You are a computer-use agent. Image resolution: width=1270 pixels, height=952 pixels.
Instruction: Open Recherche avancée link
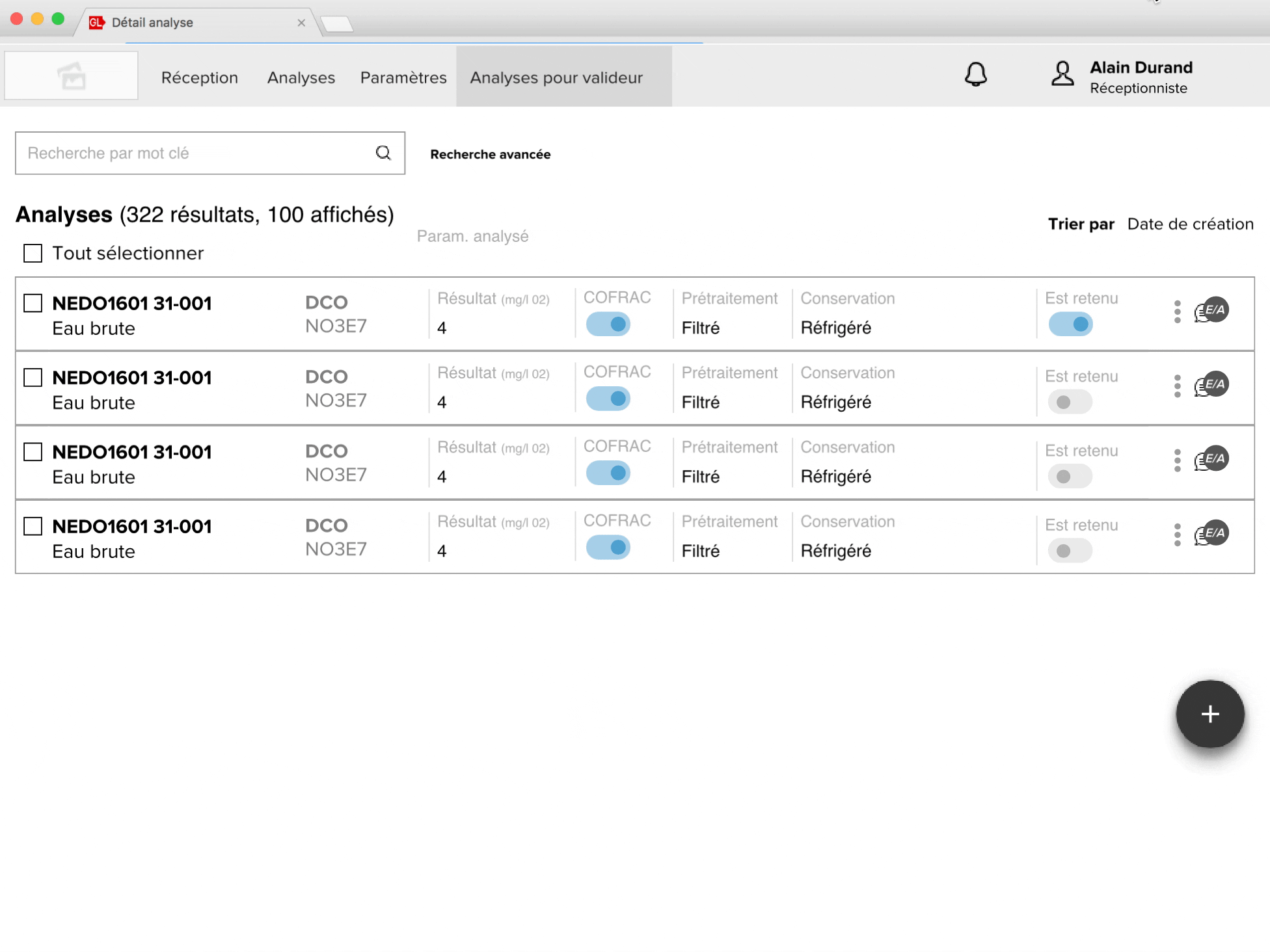tap(490, 154)
